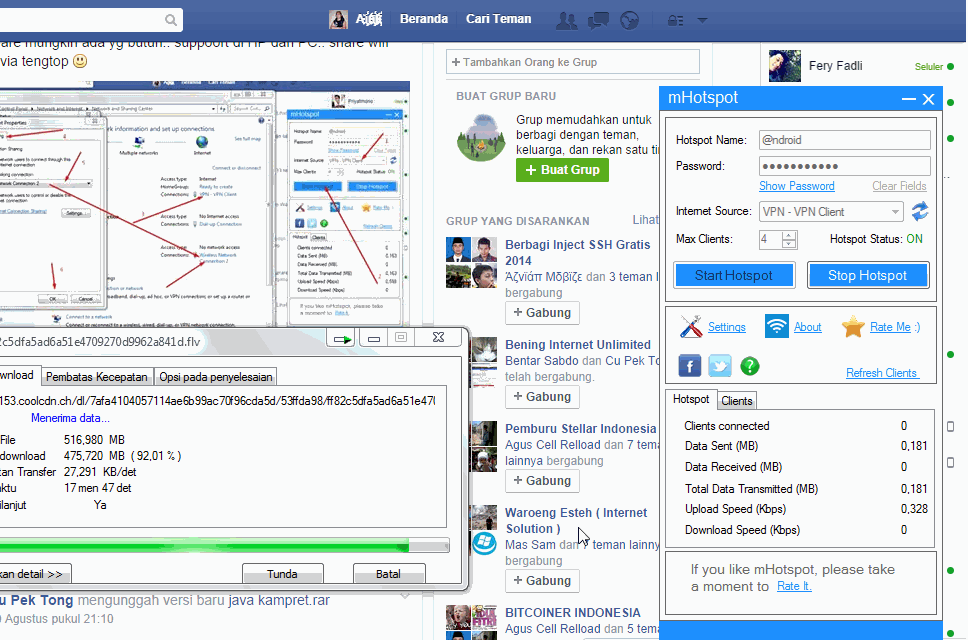Image resolution: width=968 pixels, height=640 pixels.
Task: Click the Hotspot Name input field
Action: (845, 140)
